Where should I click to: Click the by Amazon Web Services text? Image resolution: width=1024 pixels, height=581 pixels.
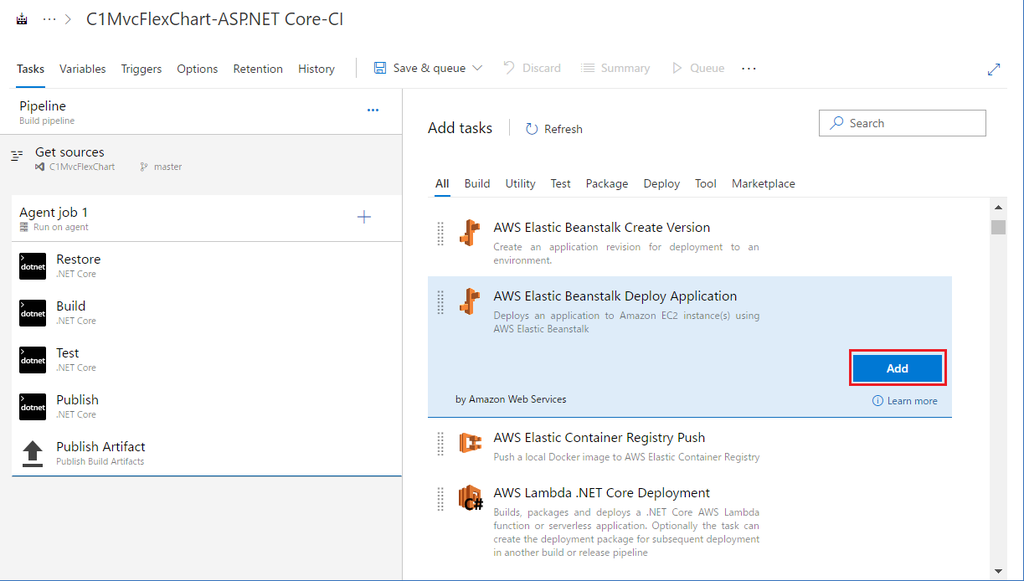511,399
